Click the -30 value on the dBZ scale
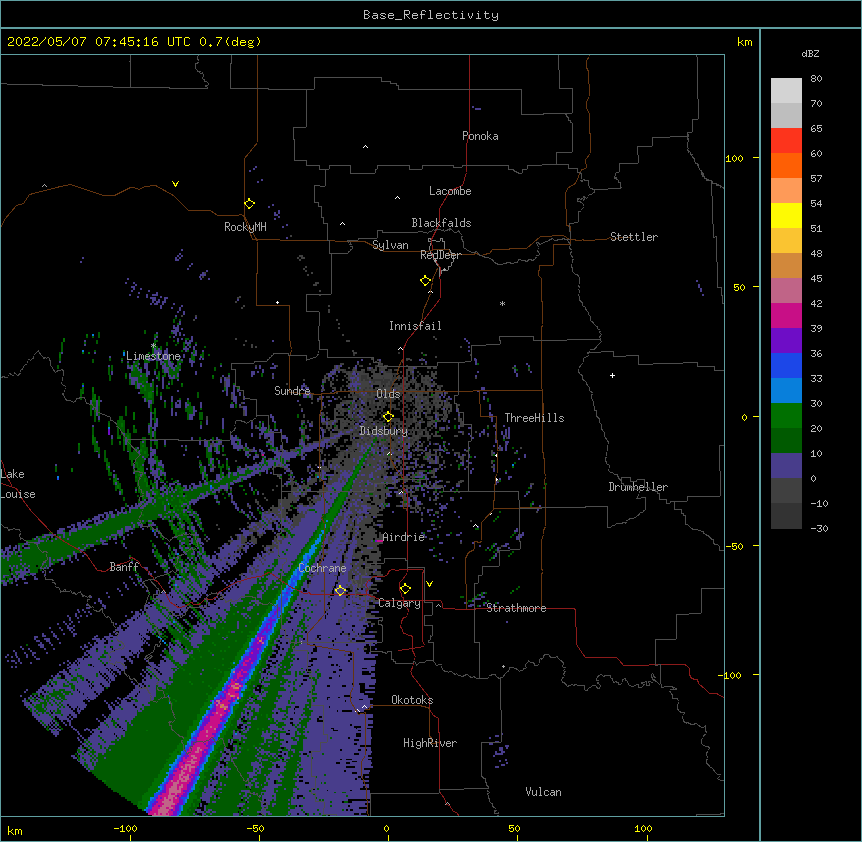The image size is (862, 842). tap(819, 528)
